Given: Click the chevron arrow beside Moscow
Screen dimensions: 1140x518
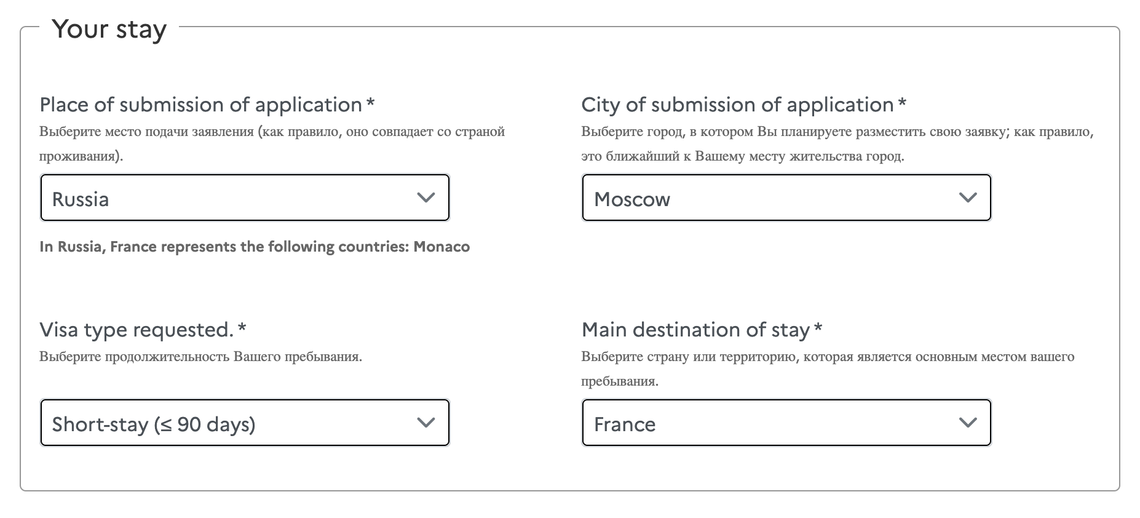Looking at the screenshot, I should (967, 198).
